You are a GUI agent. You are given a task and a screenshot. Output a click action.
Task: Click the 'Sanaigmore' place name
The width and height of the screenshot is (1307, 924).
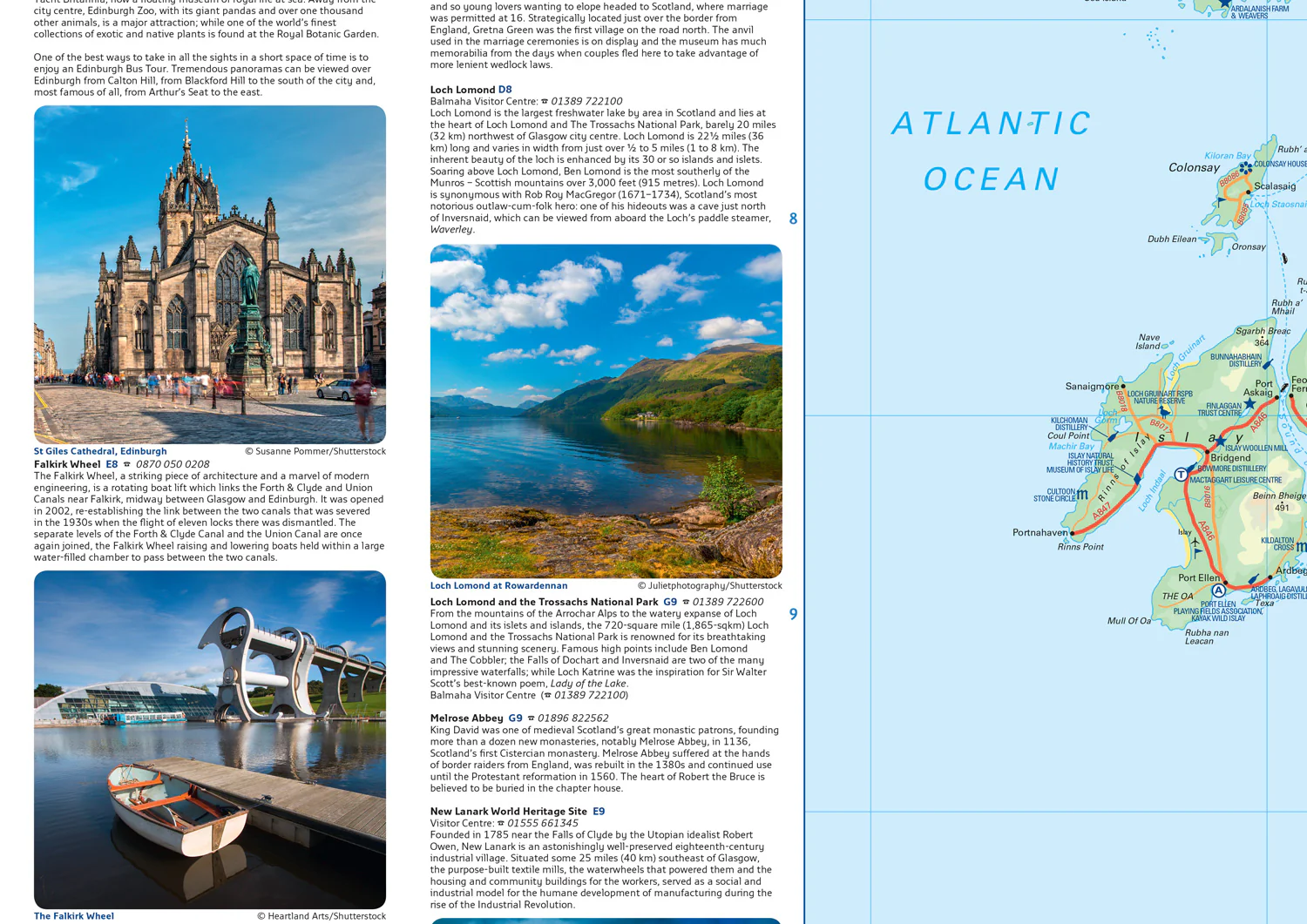(1093, 386)
